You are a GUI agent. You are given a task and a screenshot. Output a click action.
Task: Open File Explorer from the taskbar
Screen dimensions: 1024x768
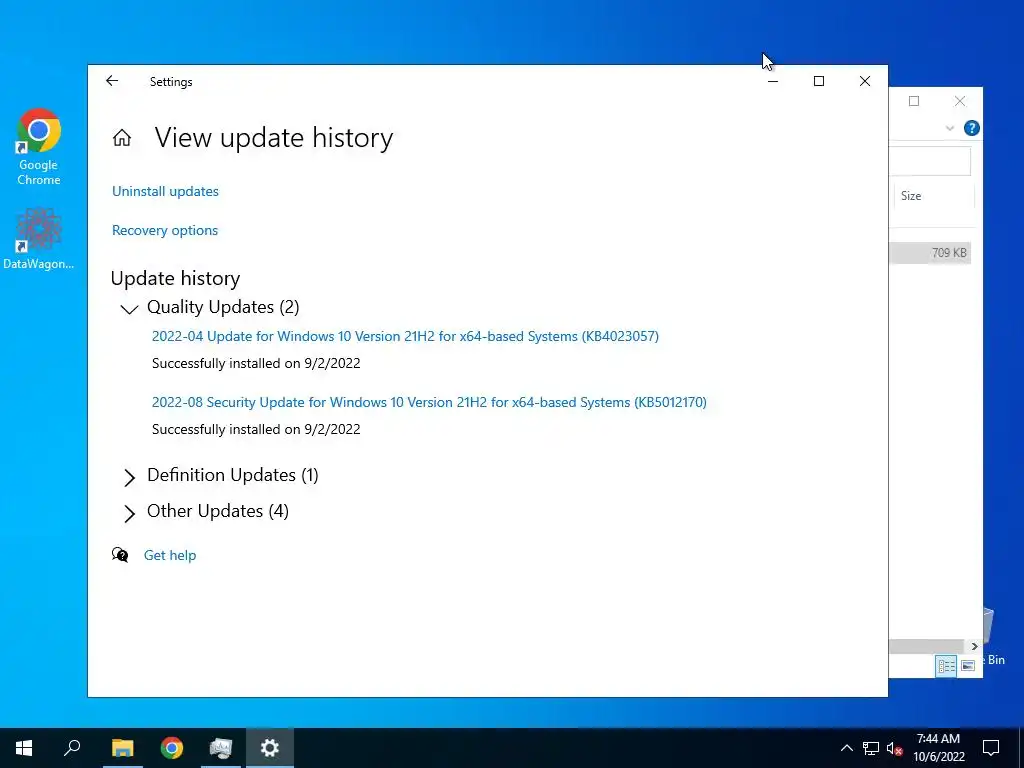point(122,748)
